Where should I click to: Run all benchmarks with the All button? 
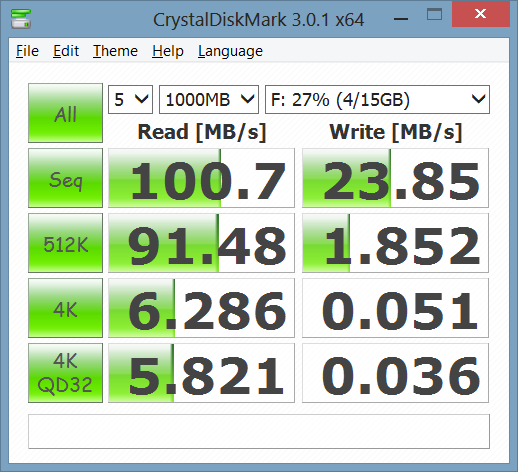point(65,113)
